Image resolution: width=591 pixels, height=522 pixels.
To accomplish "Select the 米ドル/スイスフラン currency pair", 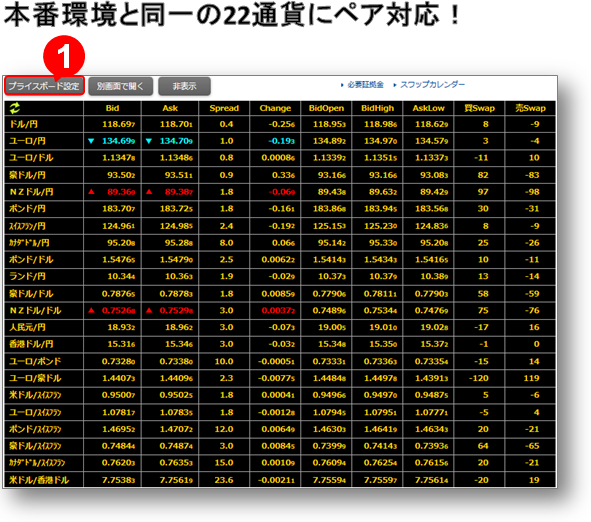I will pos(35,395).
